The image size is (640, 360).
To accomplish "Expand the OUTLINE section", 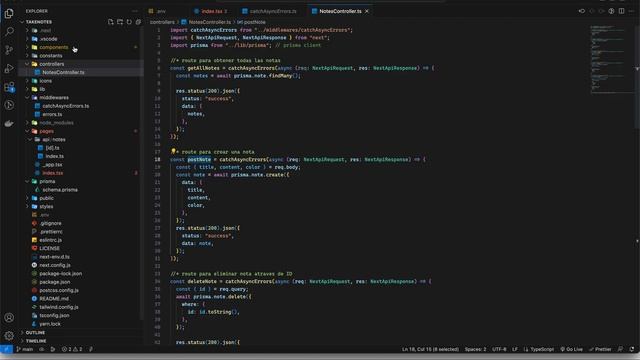I will pos(36,333).
